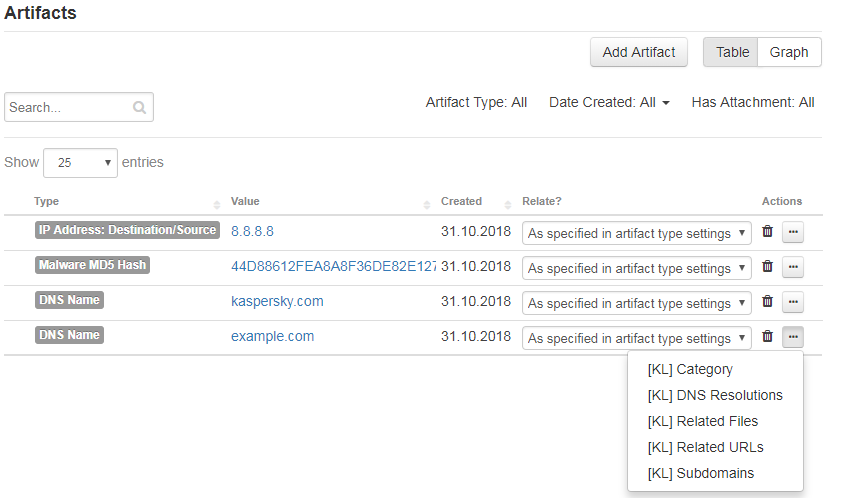The image size is (843, 498).
Task: Change the Show entries count dropdown
Action: click(x=80, y=162)
